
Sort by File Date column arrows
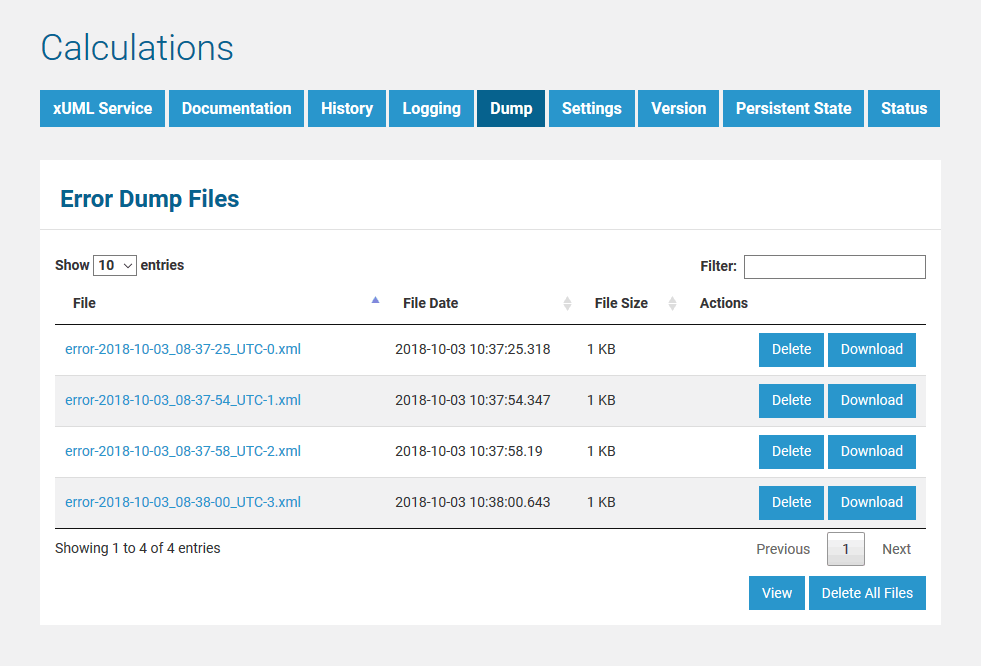pos(567,303)
